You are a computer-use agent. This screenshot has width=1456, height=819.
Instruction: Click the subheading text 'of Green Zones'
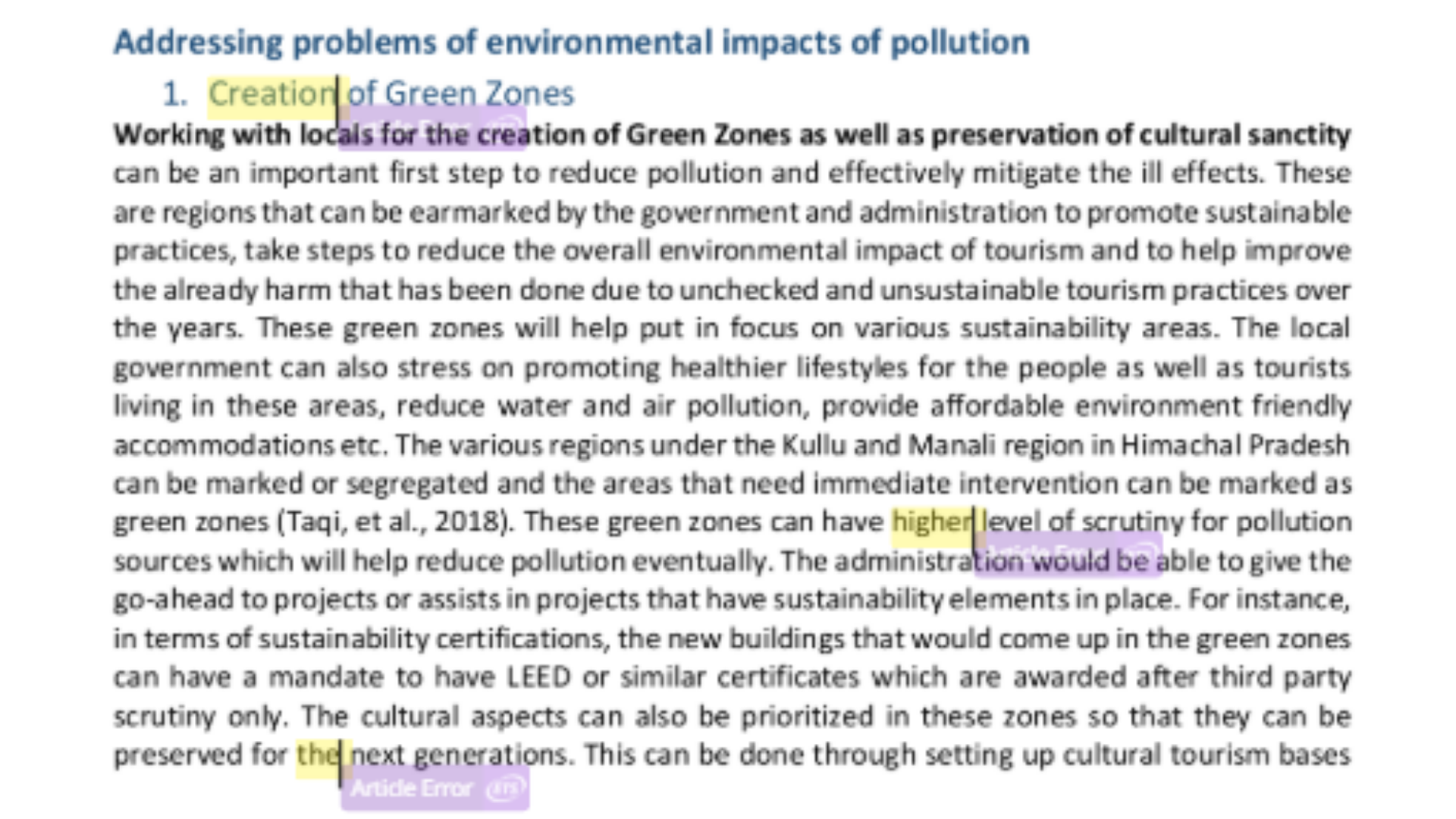(x=460, y=94)
